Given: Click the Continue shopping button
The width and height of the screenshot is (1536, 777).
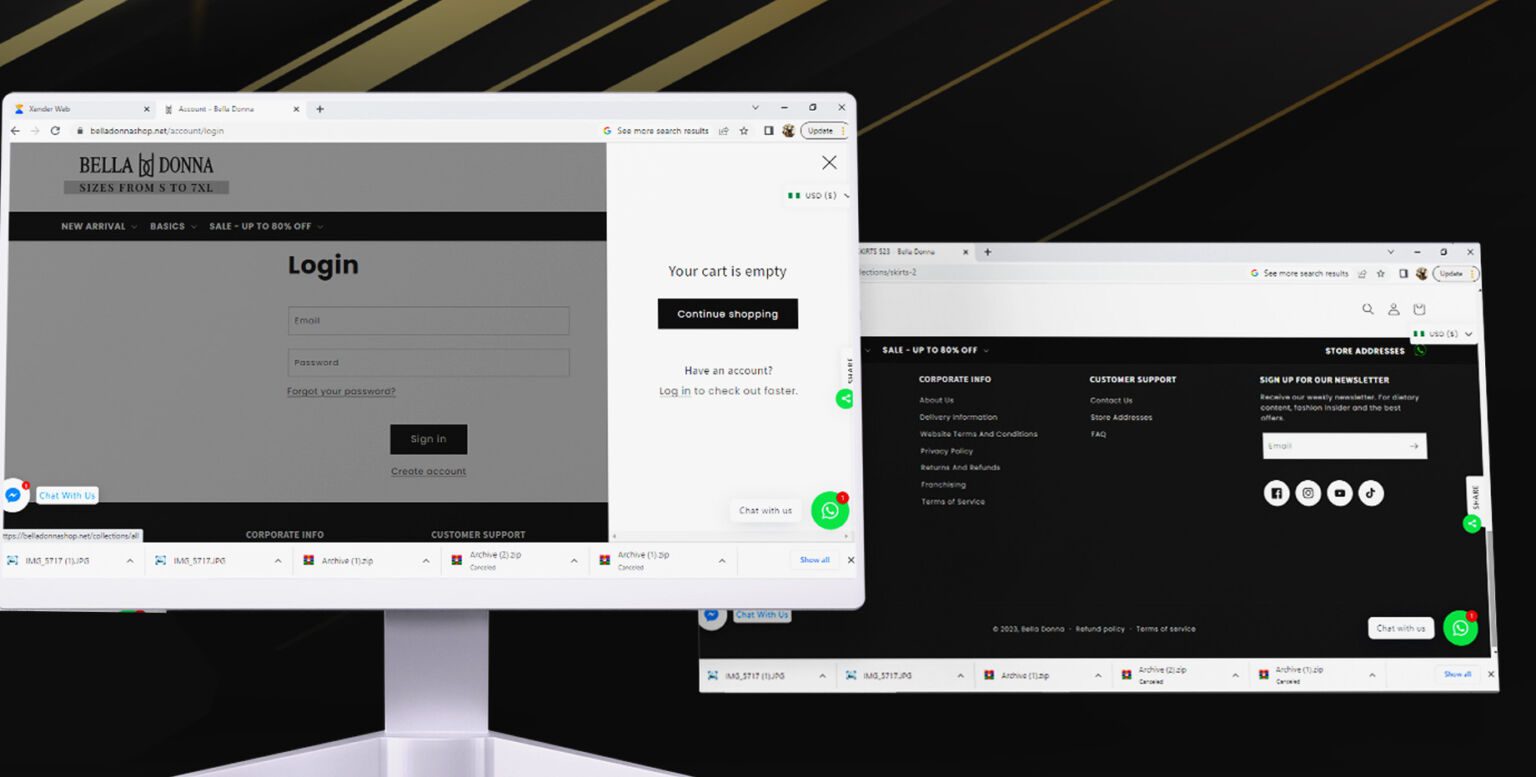Looking at the screenshot, I should coord(727,314).
